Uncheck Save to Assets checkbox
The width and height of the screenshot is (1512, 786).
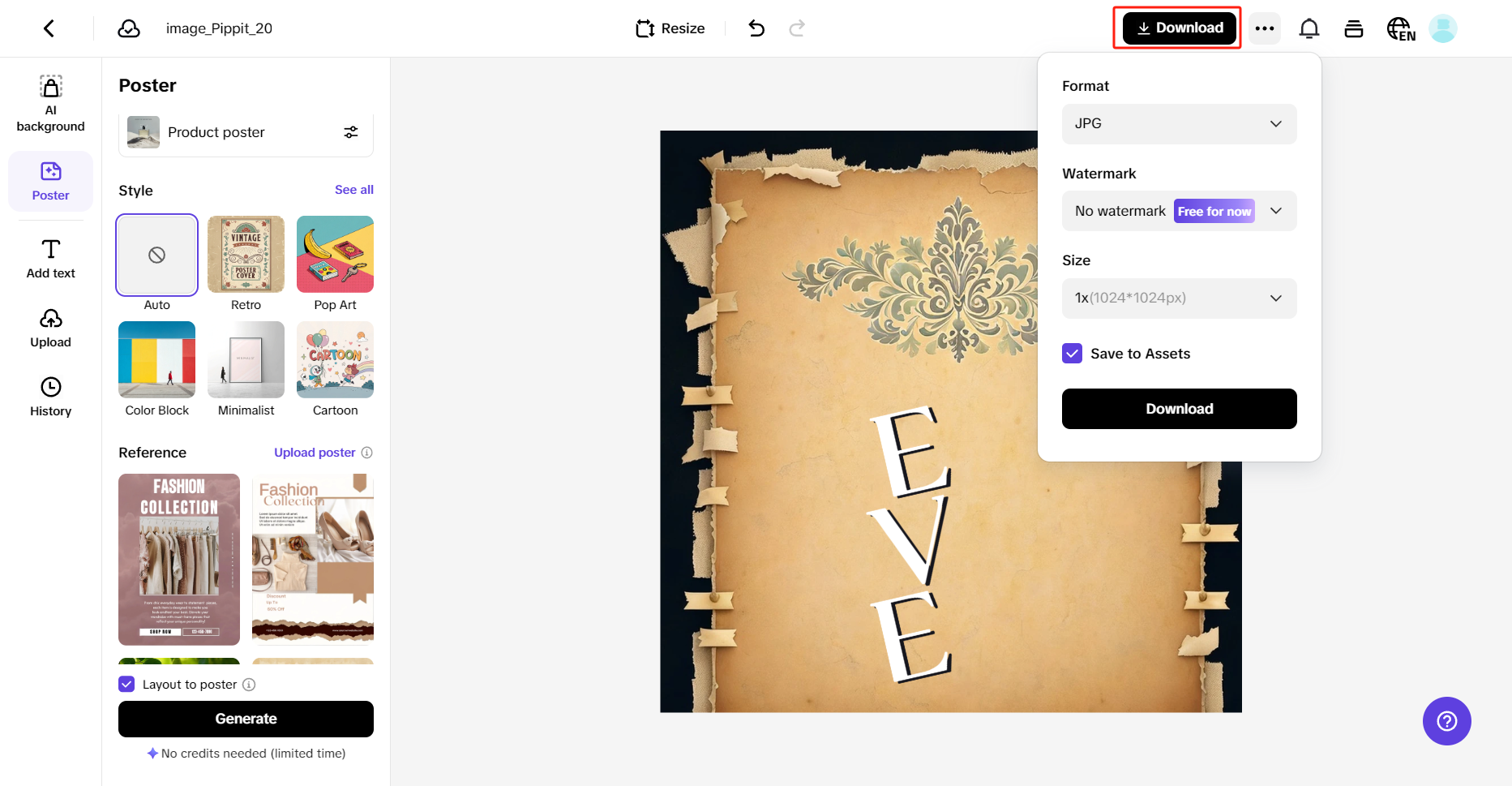(1073, 354)
